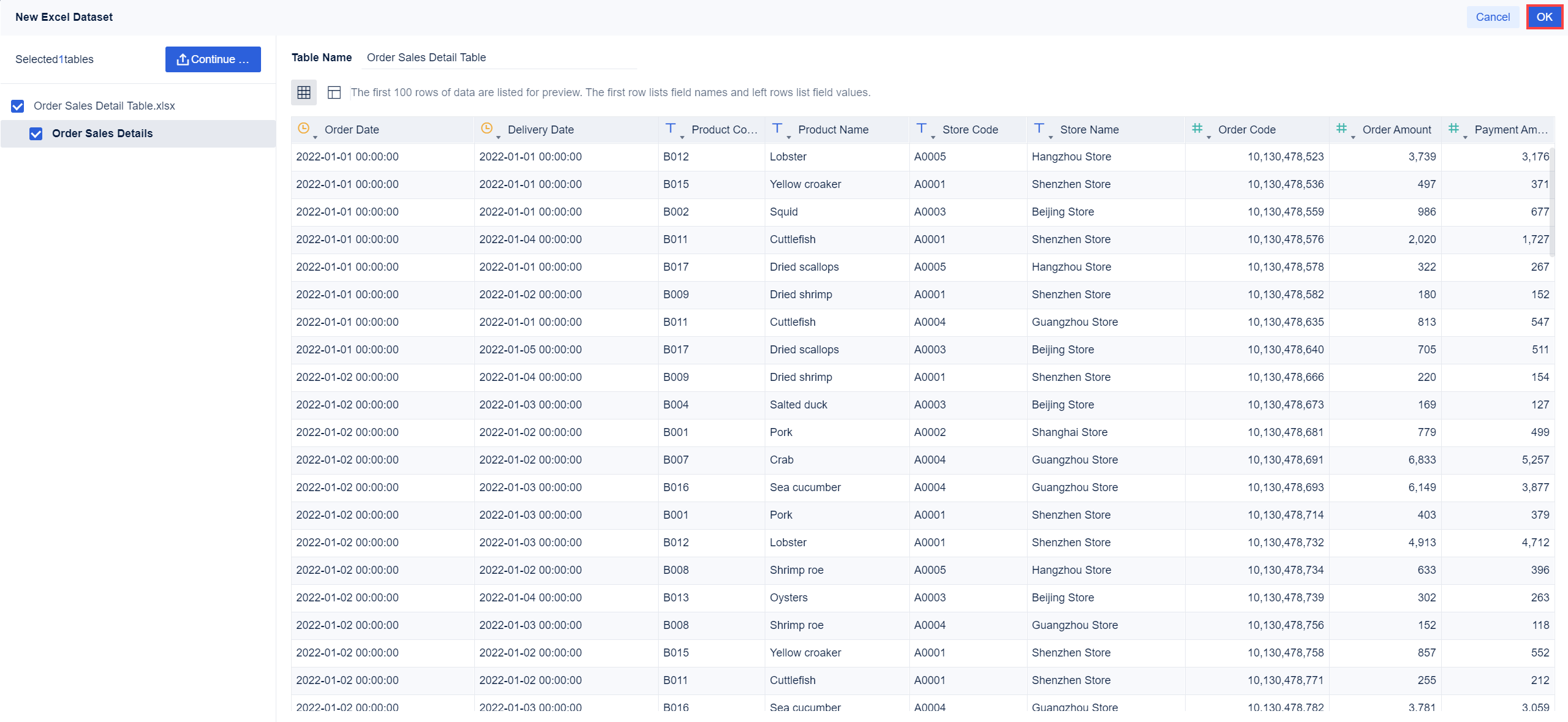
Task: Click Continue upload button
Action: pos(213,59)
